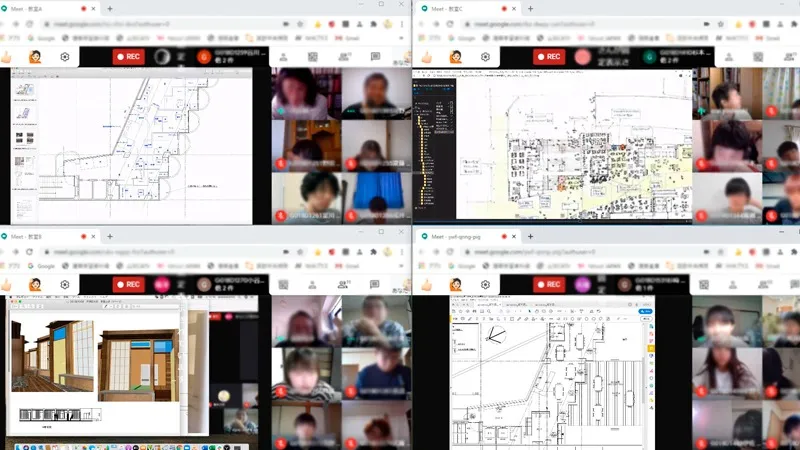Click the person emoji icon in 教室C window
The width and height of the screenshot is (800, 450).
(456, 57)
